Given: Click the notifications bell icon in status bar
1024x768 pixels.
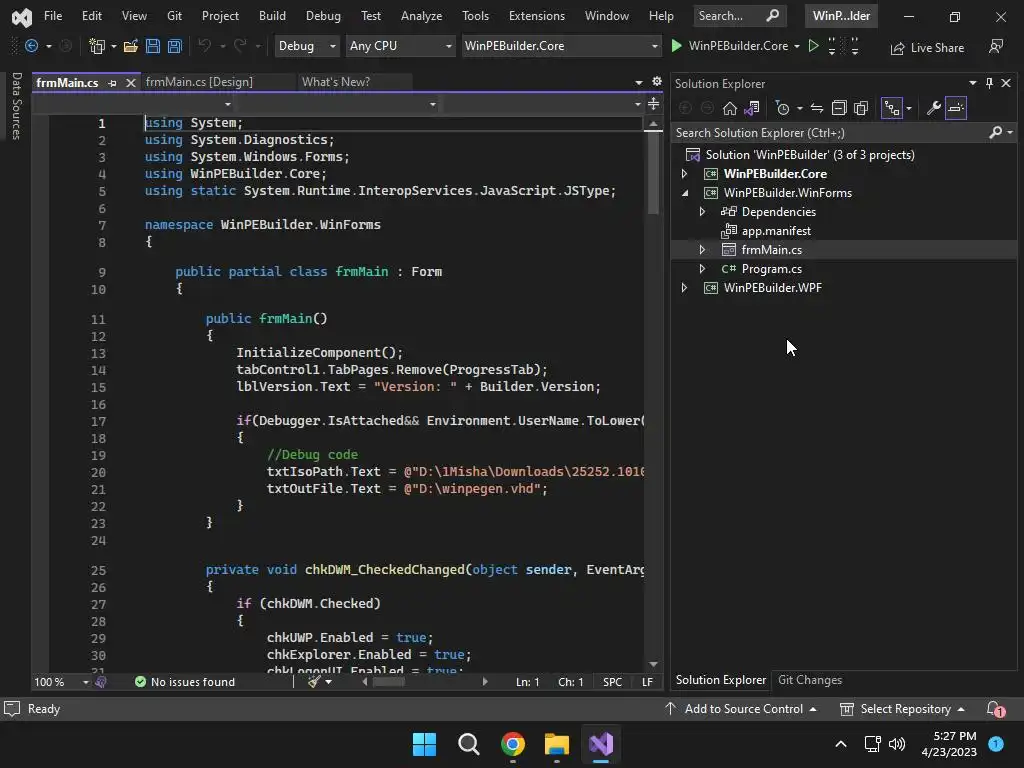Looking at the screenshot, I should coord(995,709).
